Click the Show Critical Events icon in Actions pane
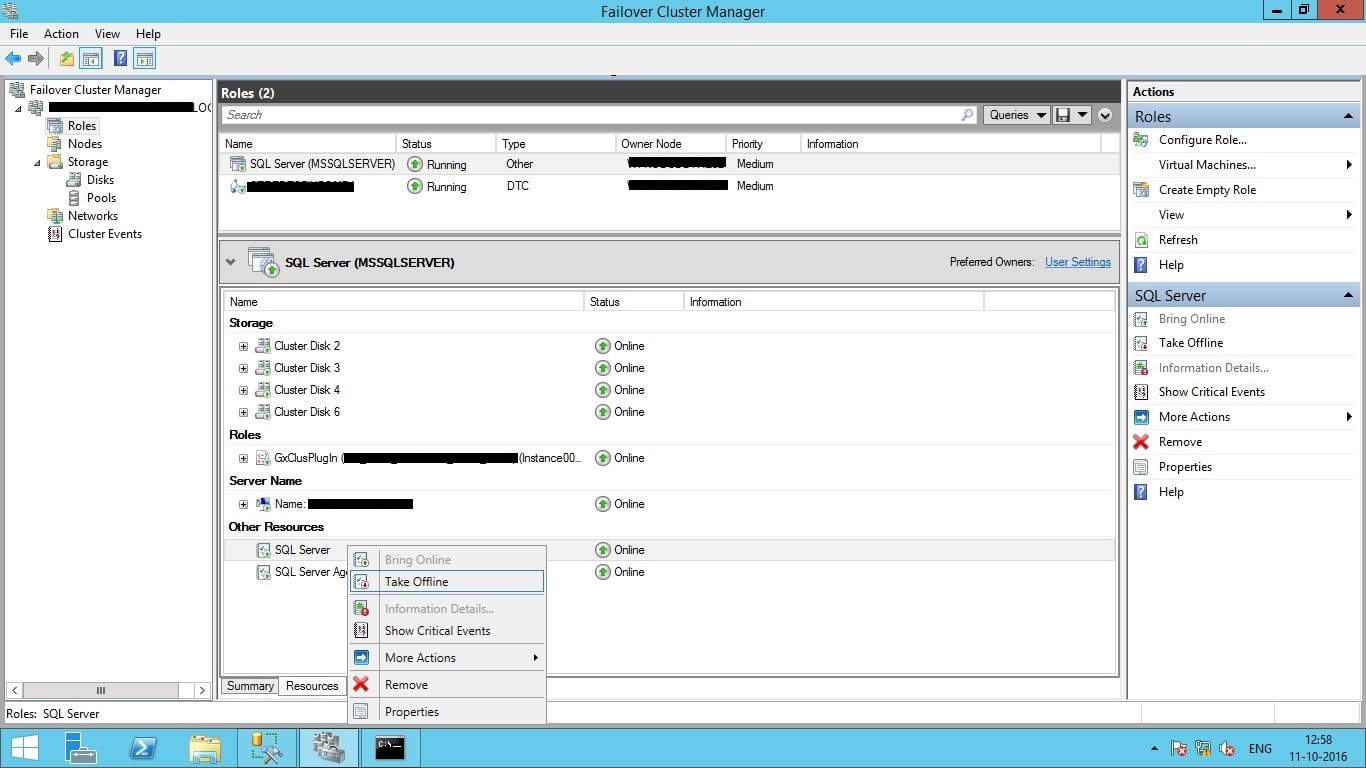The image size is (1366, 768). click(x=1141, y=392)
